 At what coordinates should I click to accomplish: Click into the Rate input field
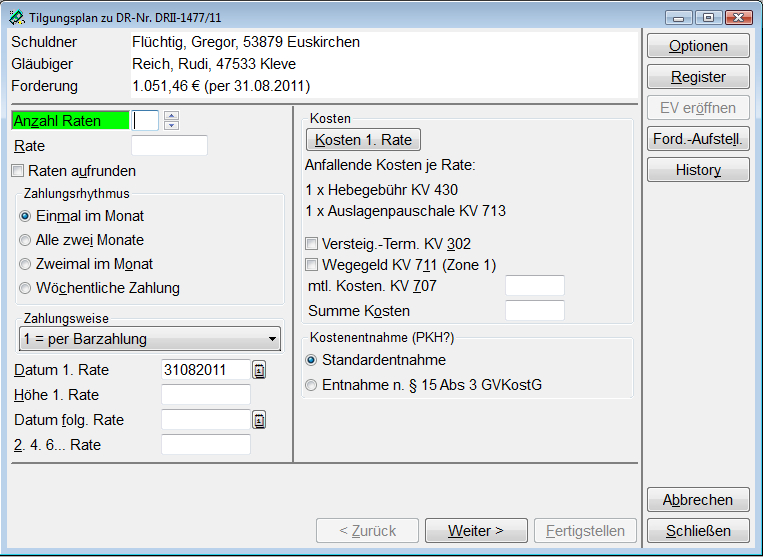pyautogui.click(x=169, y=146)
